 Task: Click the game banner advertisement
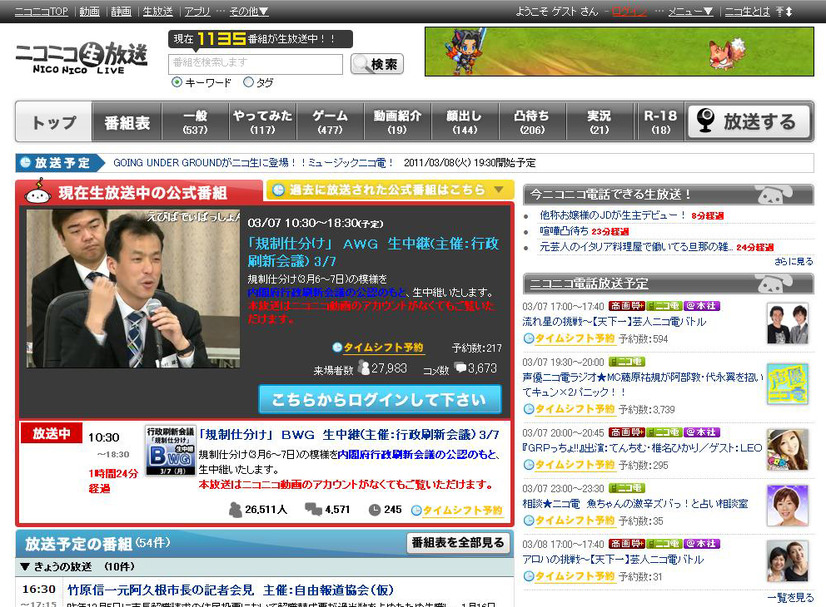620,52
